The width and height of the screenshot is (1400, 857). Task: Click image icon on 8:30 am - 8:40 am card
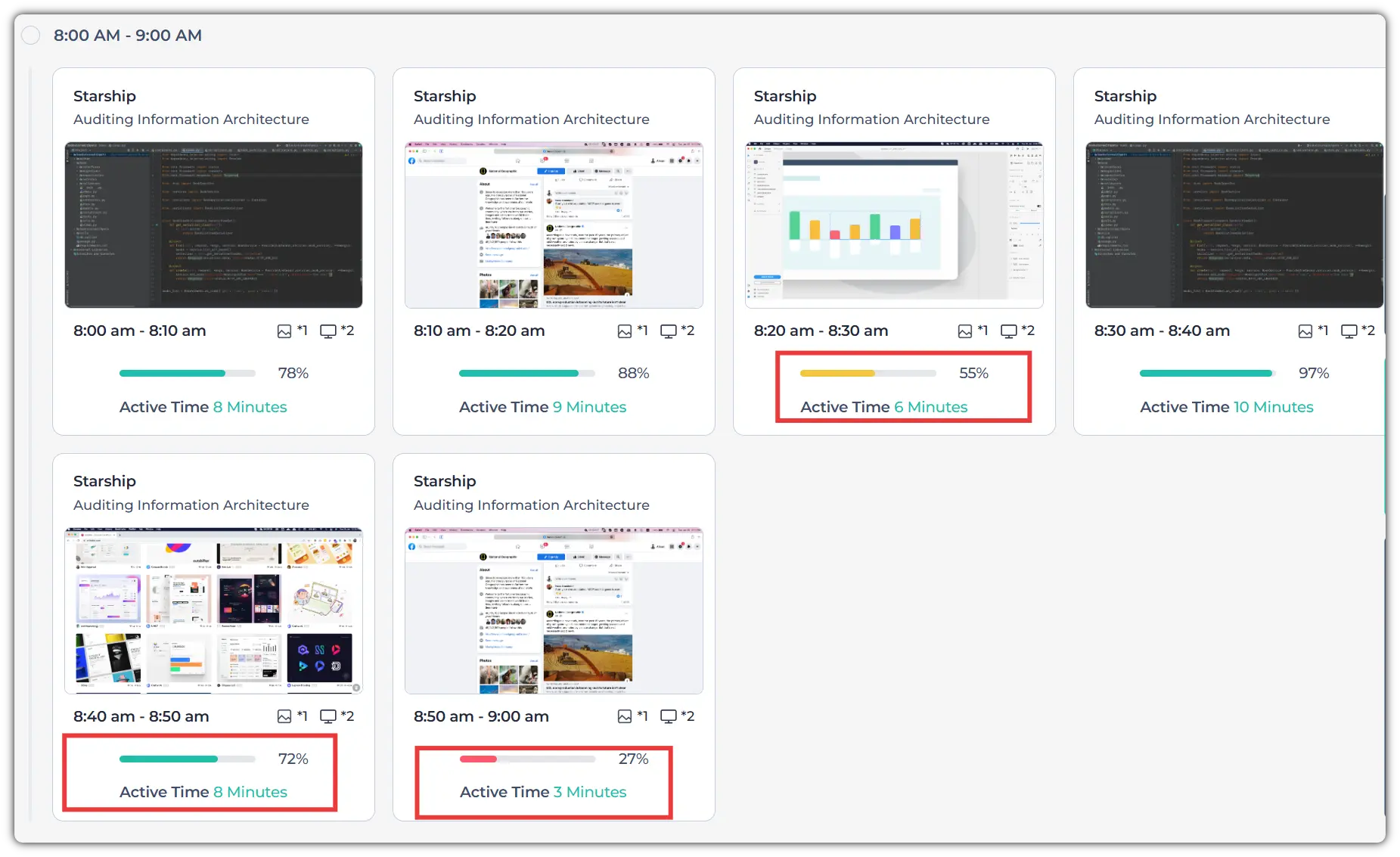1305,331
